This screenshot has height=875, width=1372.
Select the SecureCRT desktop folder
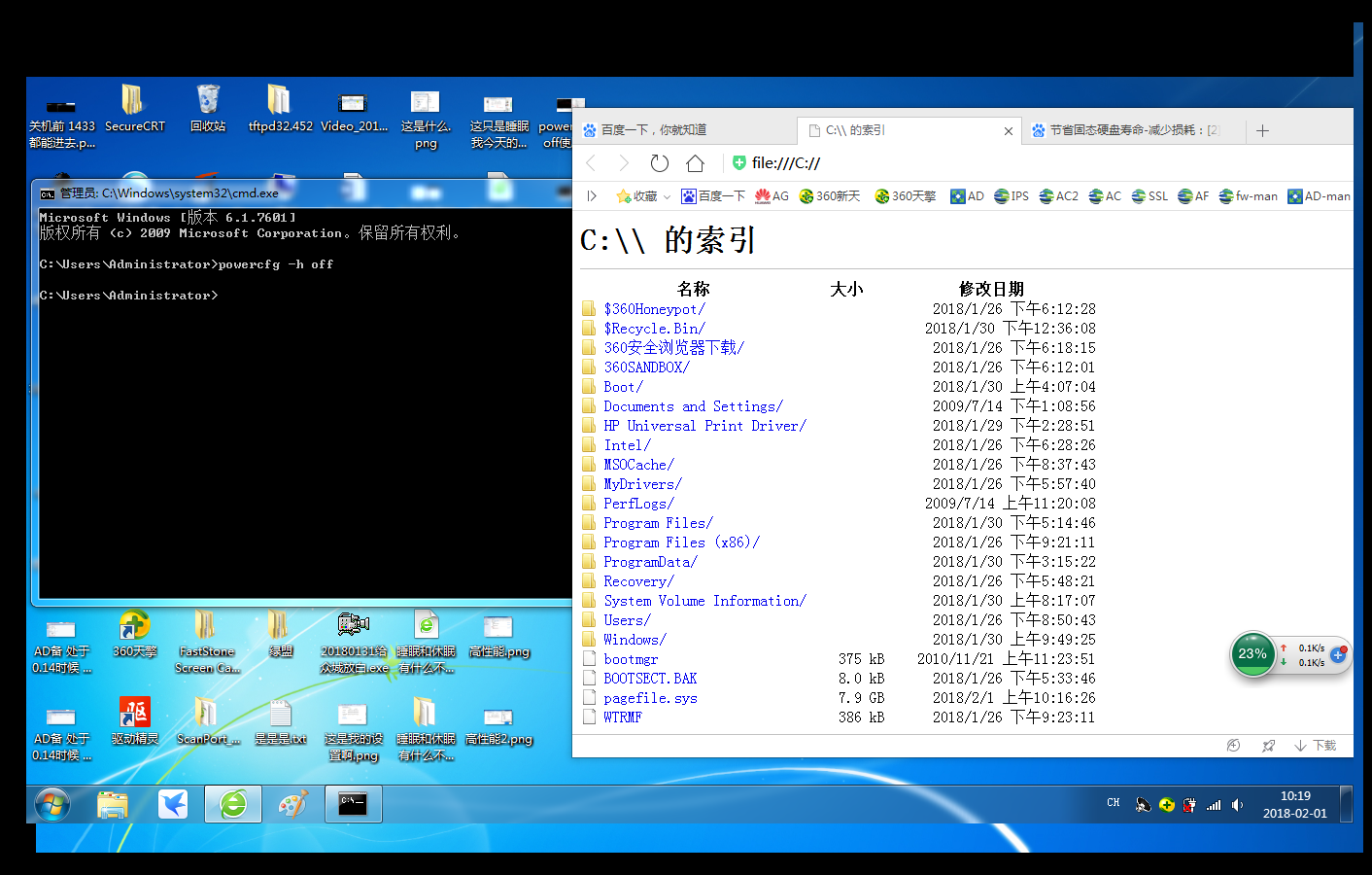click(x=134, y=108)
